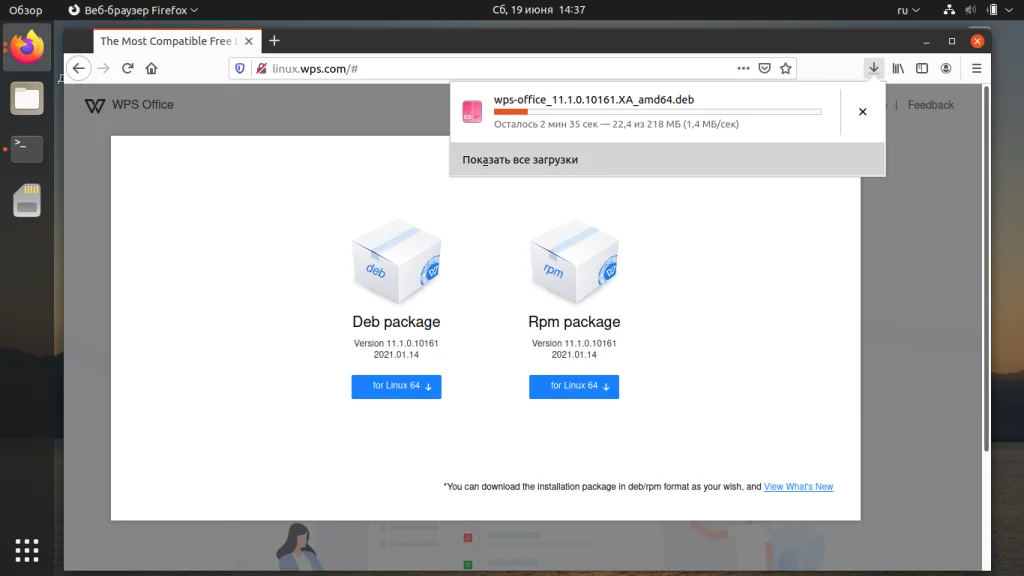Click the Firefox downloads arrow icon

click(x=872, y=67)
